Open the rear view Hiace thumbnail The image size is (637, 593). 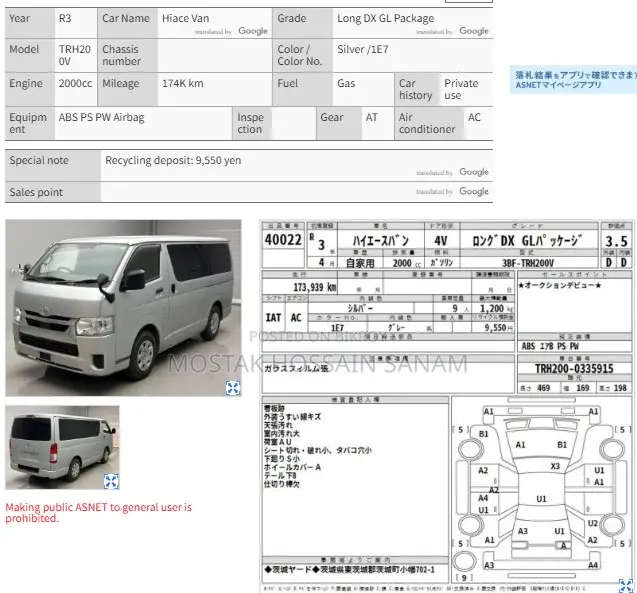tap(62, 447)
